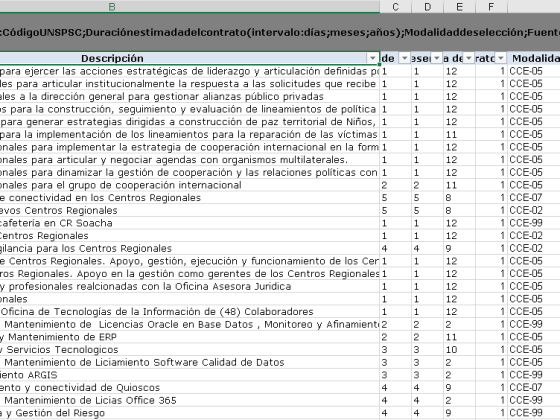Select cell 'gilancia para los Centros Regionales'
560x420 pixels.
190,249
